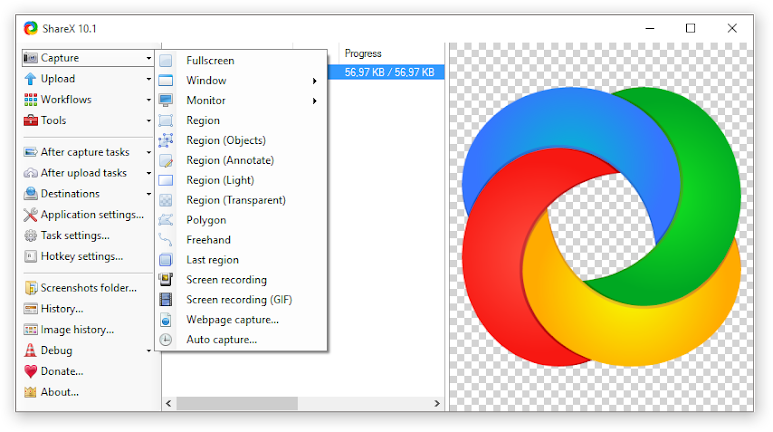Expand the Monitor capture submenu arrow

click(x=314, y=101)
